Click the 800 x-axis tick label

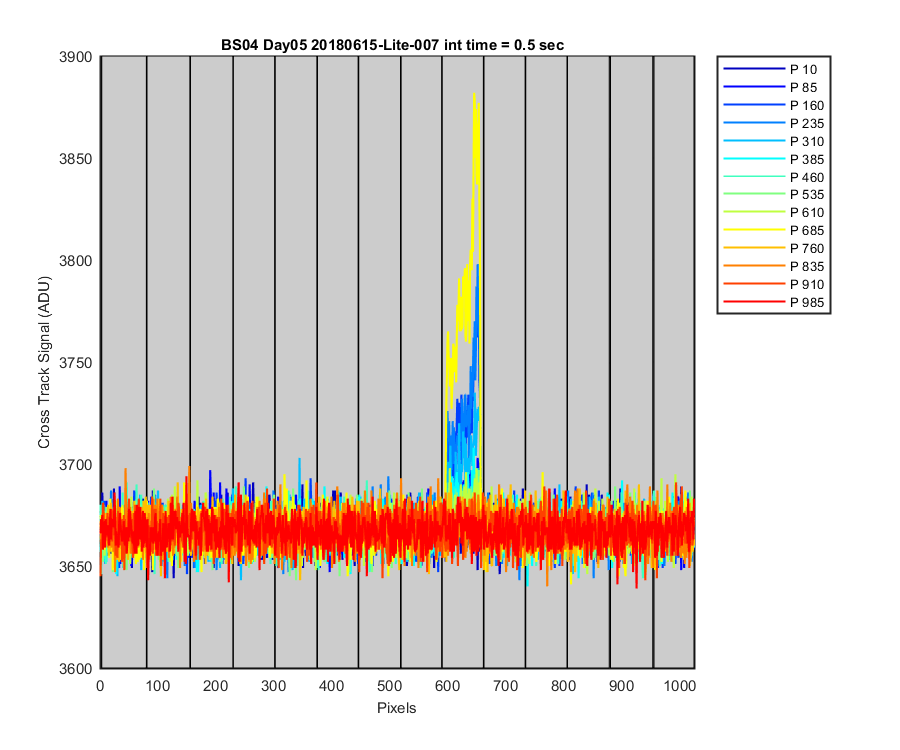point(564,686)
